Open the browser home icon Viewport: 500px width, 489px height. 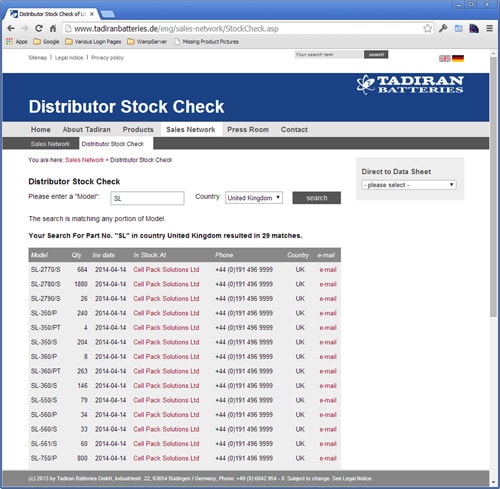click(x=53, y=28)
